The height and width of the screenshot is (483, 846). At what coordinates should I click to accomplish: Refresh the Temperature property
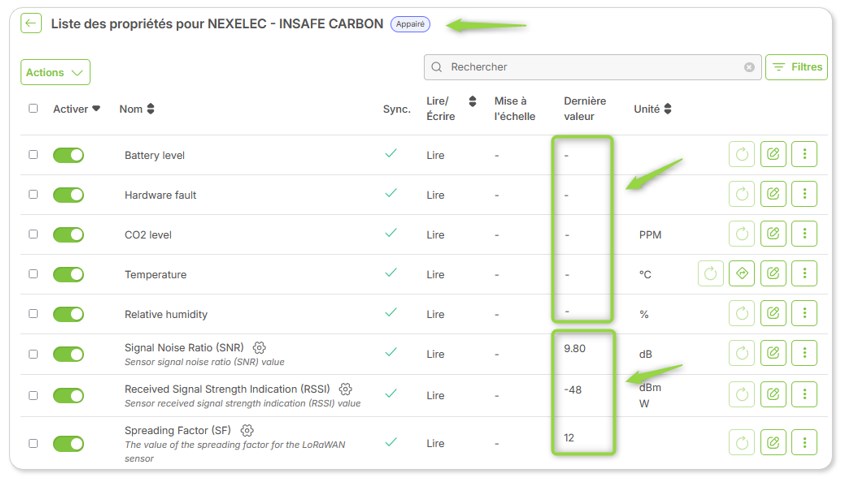(711, 274)
